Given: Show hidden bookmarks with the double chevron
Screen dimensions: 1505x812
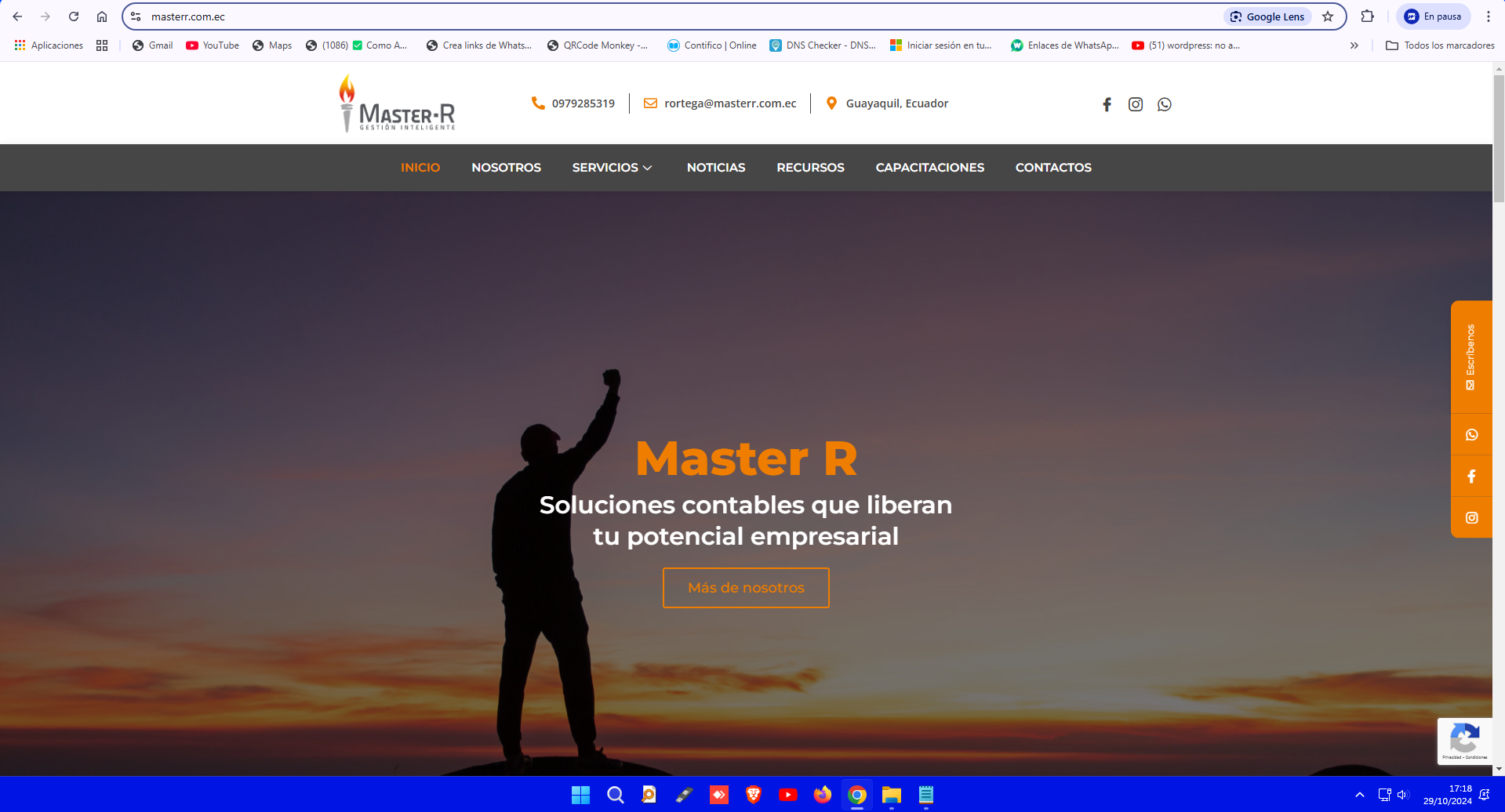Looking at the screenshot, I should (x=1354, y=45).
